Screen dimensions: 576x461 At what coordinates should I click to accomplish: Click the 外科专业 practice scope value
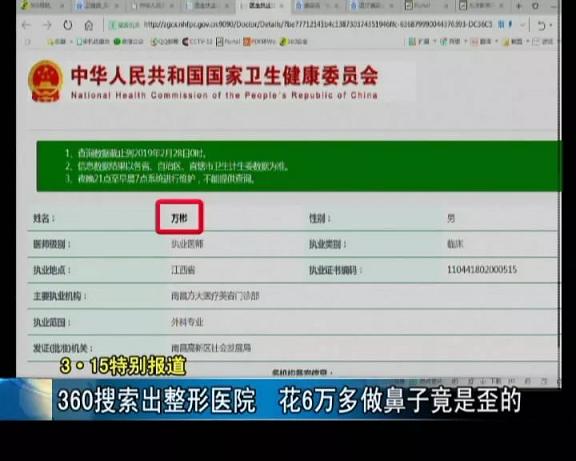187,322
